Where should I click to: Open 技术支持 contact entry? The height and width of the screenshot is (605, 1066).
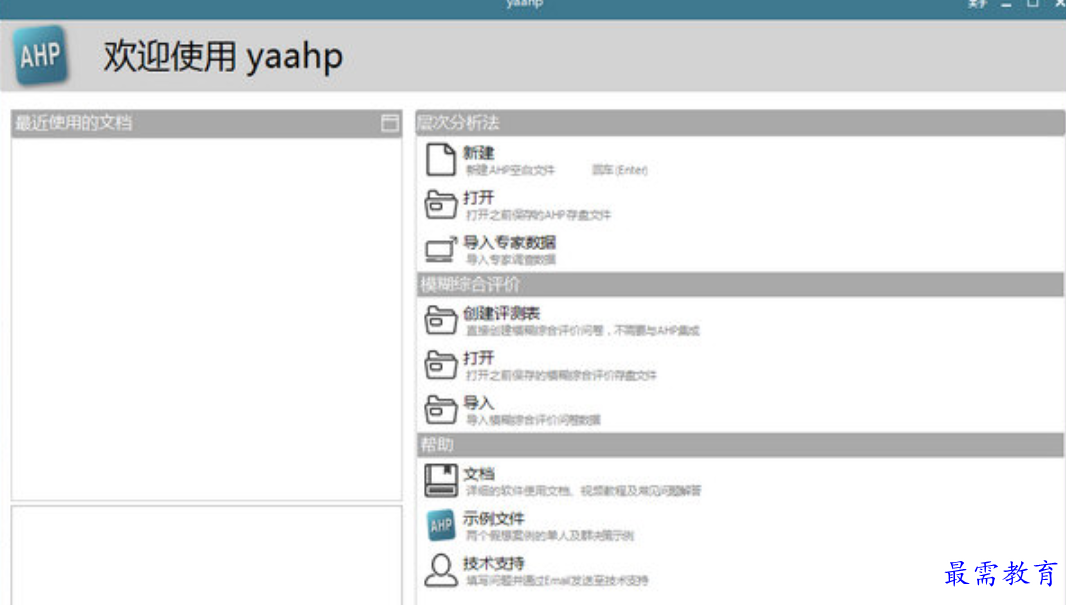point(494,564)
